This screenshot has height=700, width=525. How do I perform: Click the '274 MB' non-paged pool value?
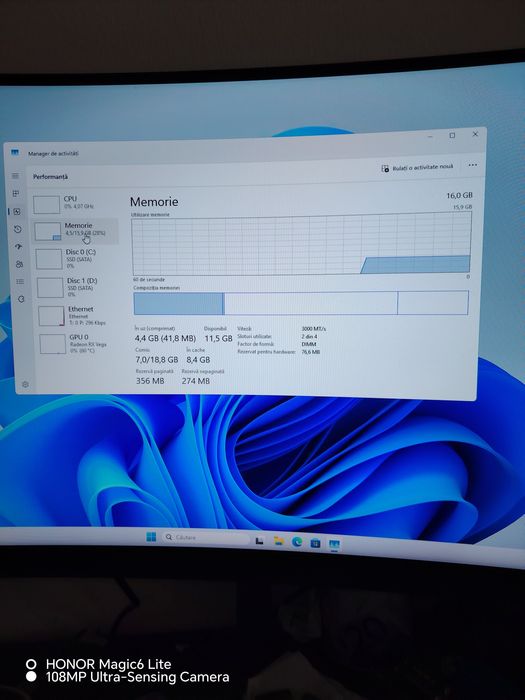pyautogui.click(x=196, y=381)
